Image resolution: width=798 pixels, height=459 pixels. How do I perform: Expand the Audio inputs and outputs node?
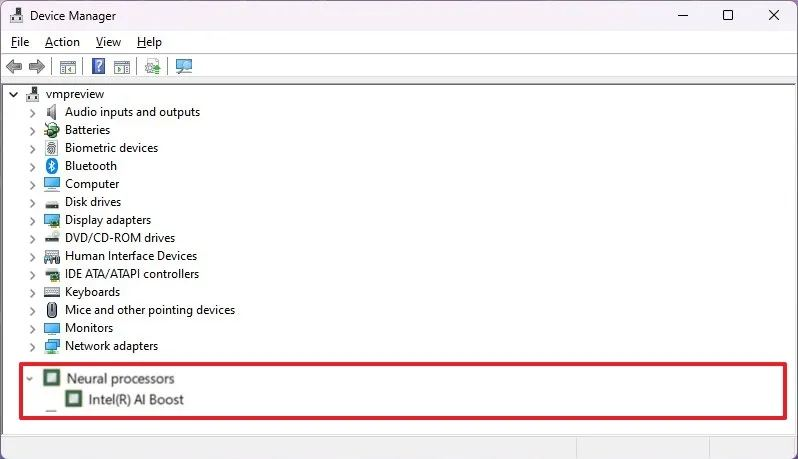pyautogui.click(x=32, y=112)
